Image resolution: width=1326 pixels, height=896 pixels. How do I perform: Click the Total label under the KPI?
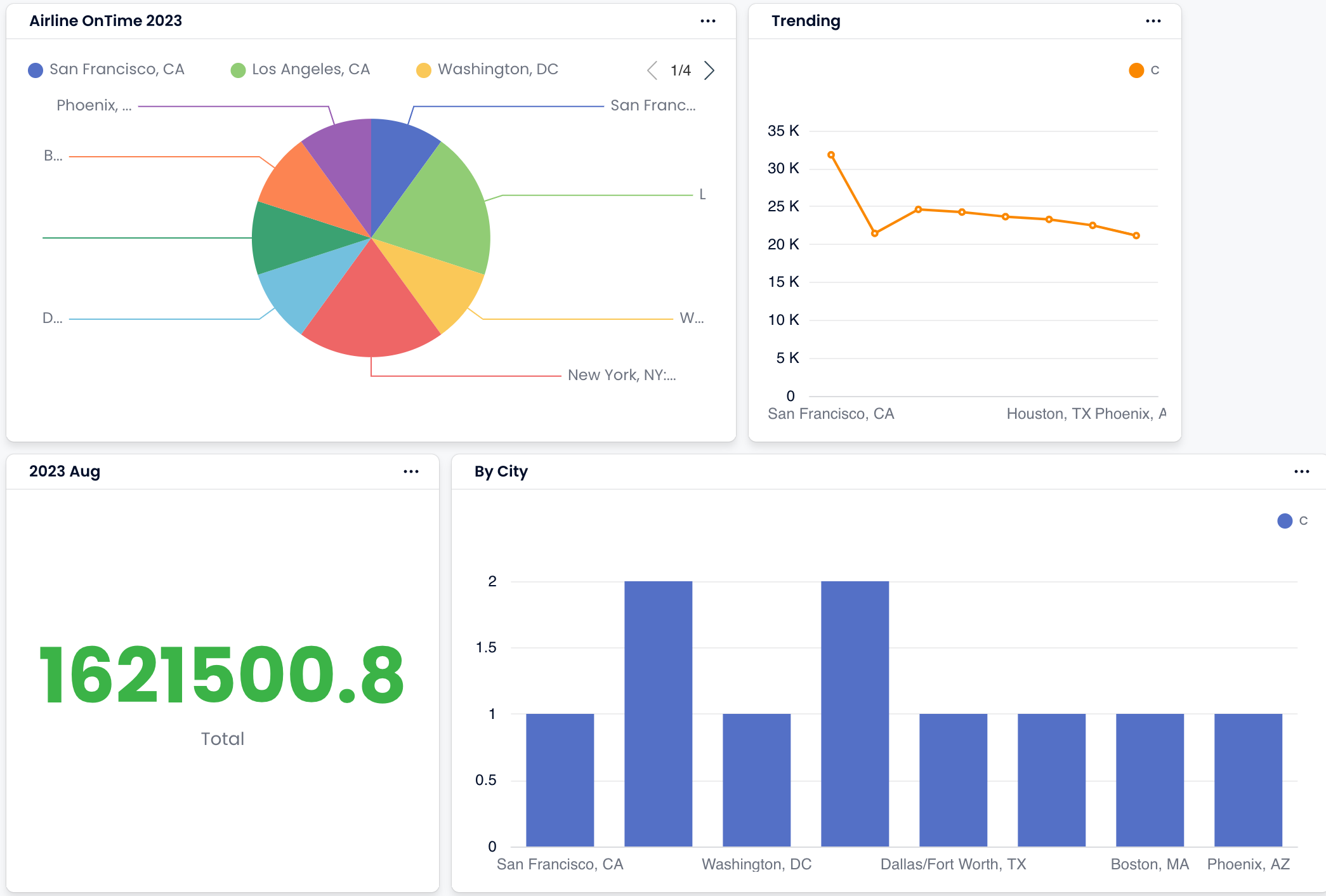(x=223, y=739)
